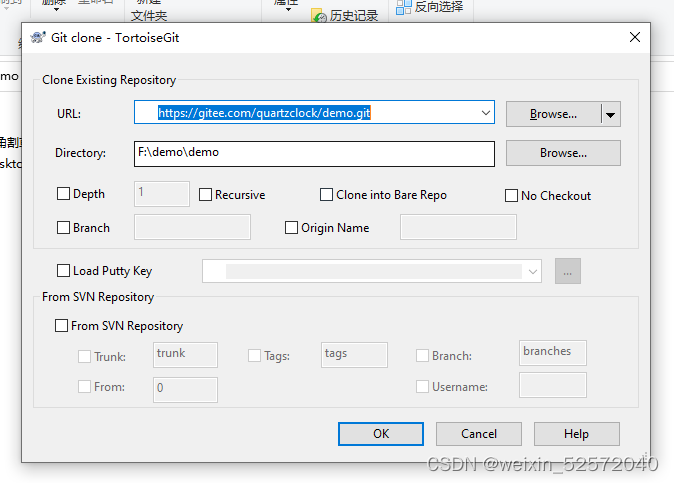Toggle the Username checkbox
This screenshot has height=483, width=674.
422,386
